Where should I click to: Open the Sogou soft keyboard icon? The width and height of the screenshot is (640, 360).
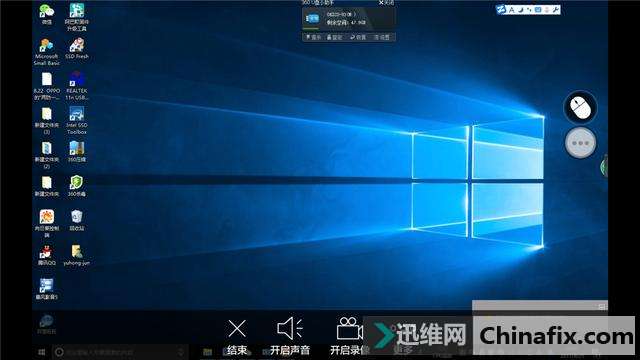click(538, 10)
